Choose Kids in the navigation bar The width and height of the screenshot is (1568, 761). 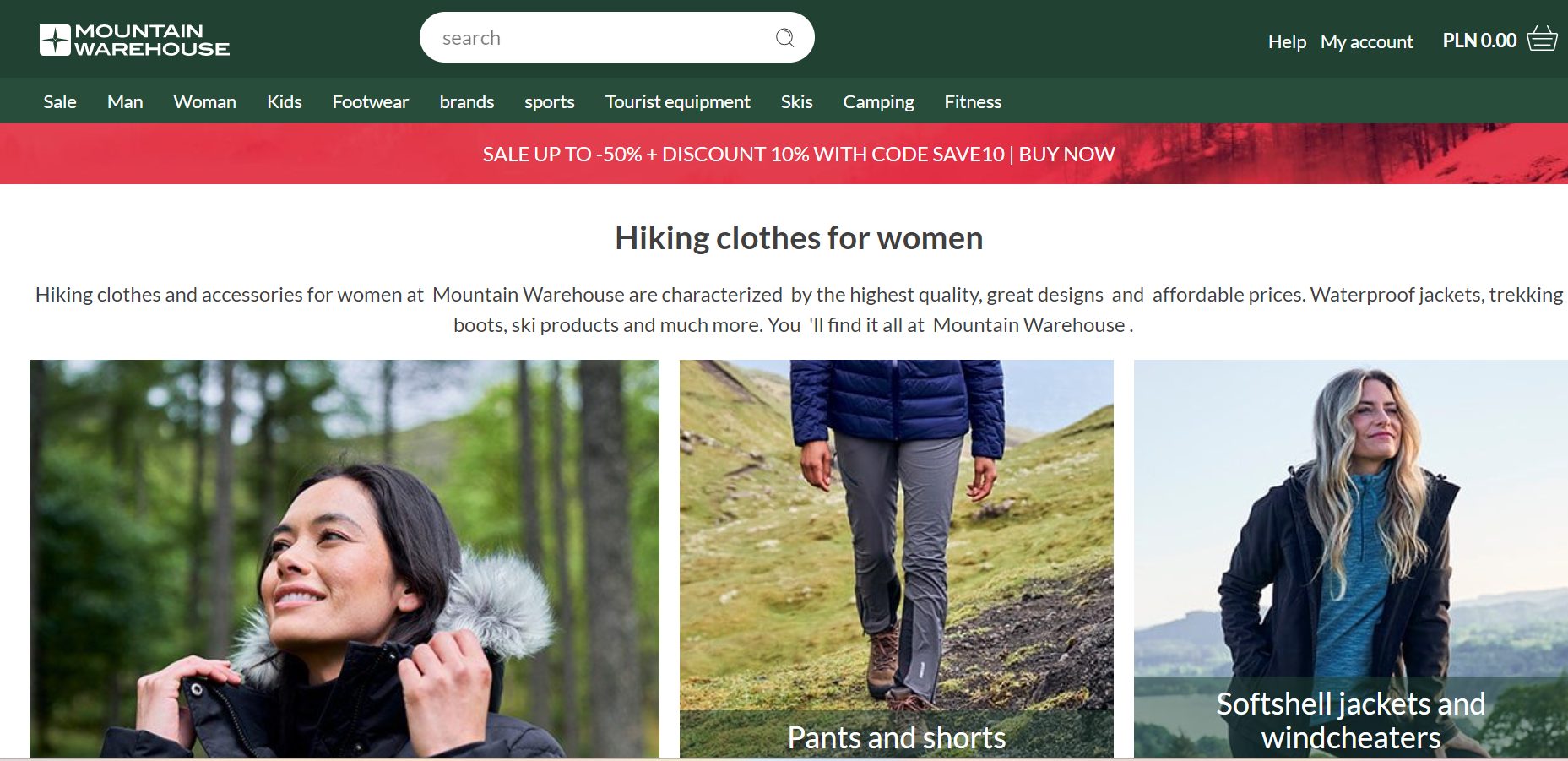click(284, 102)
